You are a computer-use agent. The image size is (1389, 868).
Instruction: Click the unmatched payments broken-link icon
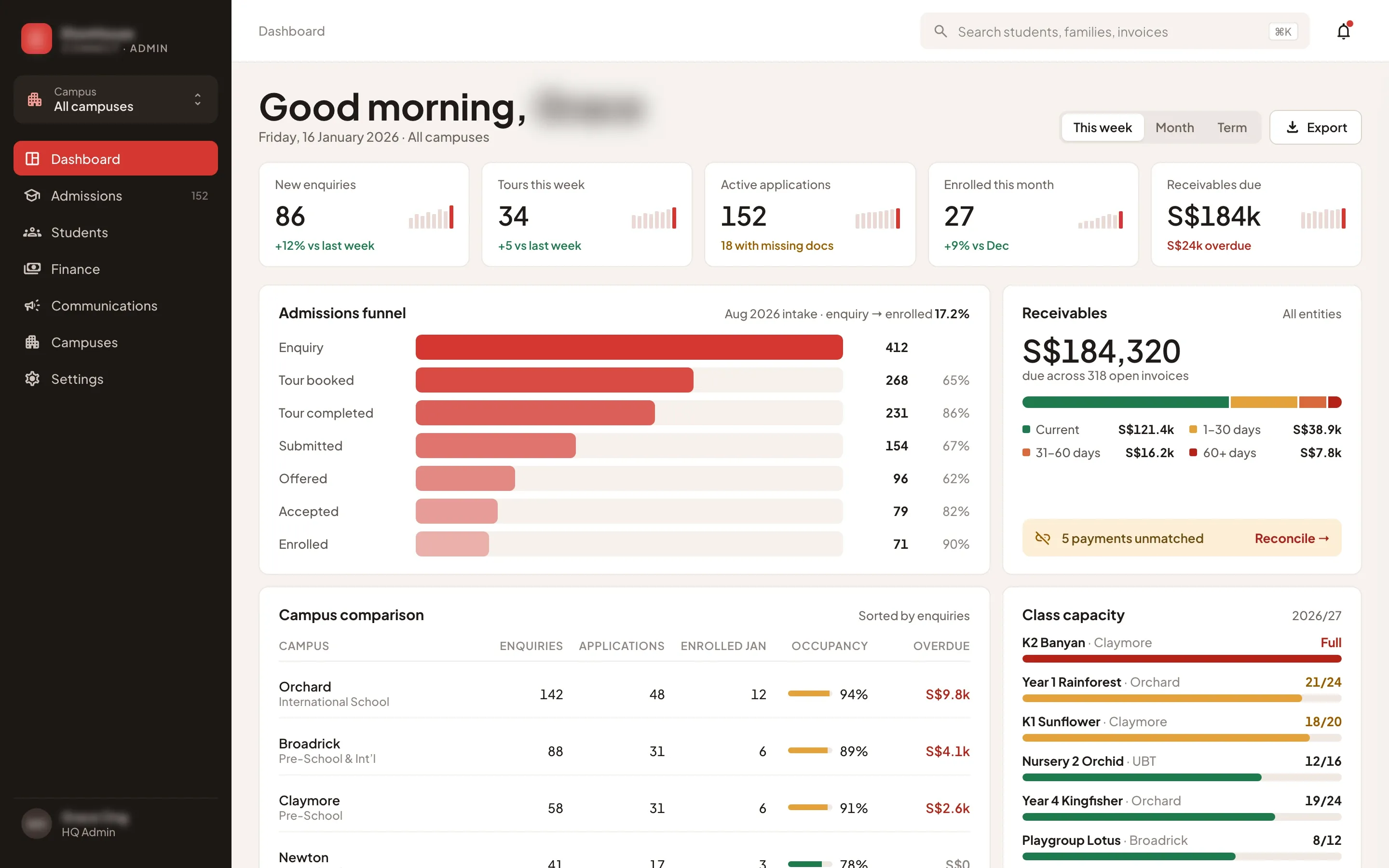(1042, 538)
